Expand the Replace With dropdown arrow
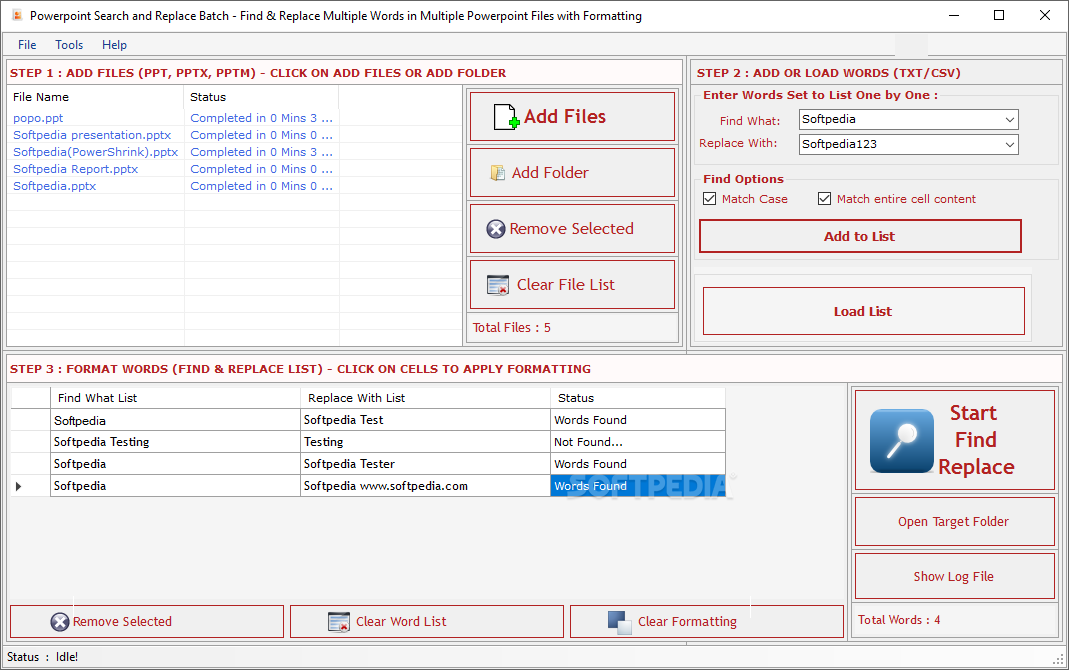This screenshot has height=670, width=1069. pos(1010,144)
